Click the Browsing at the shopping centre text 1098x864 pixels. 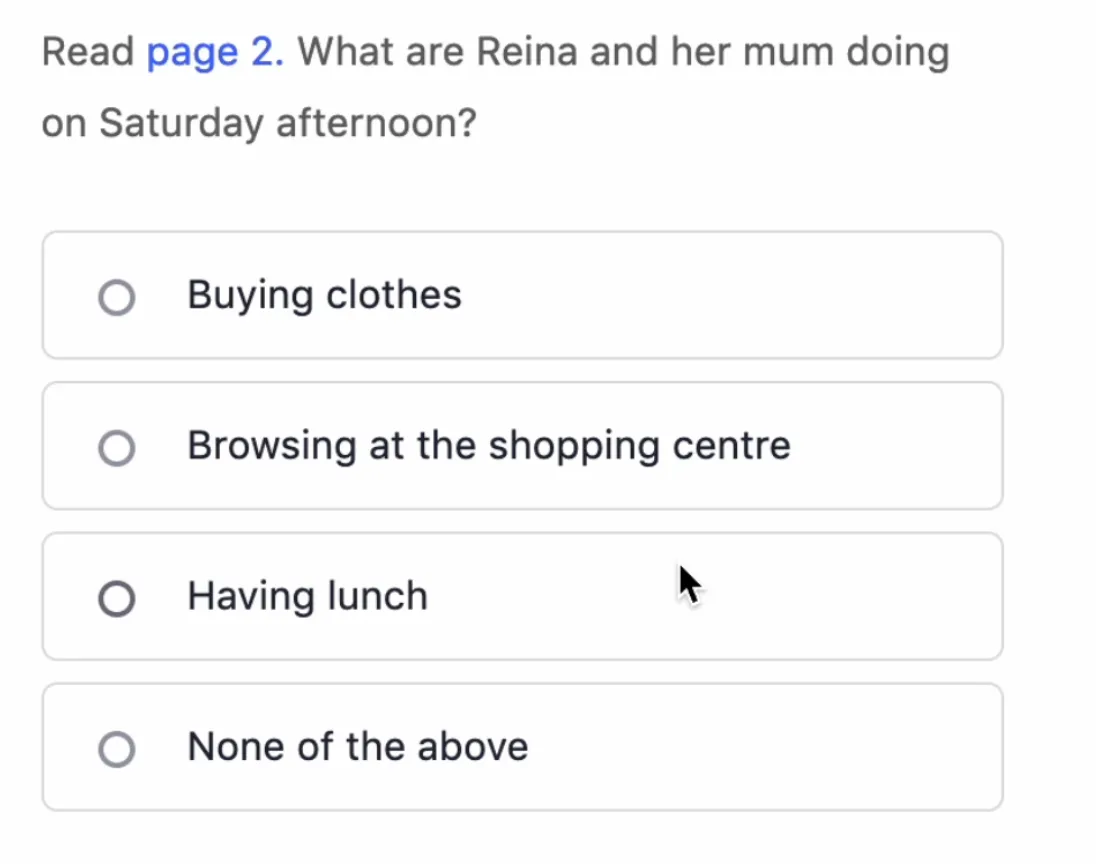point(488,446)
